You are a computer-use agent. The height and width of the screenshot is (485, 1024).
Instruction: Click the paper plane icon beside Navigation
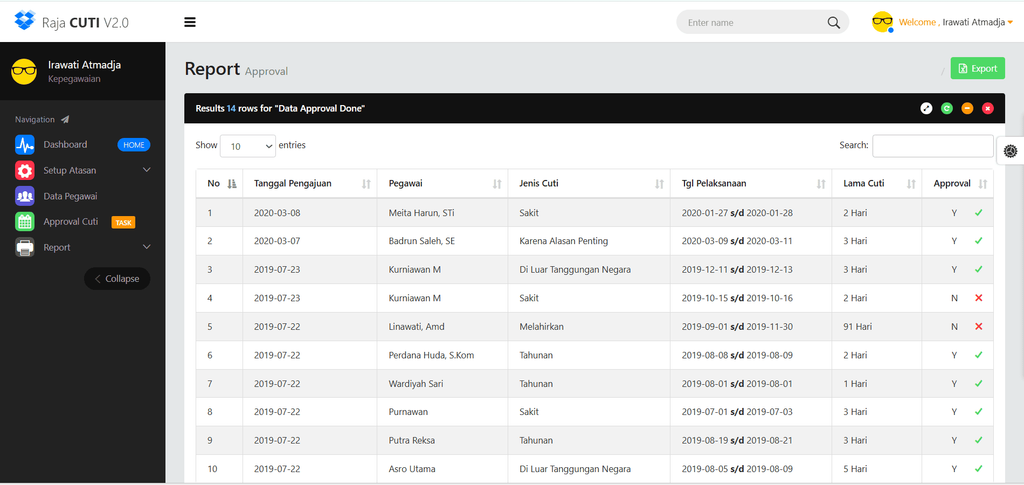65,119
